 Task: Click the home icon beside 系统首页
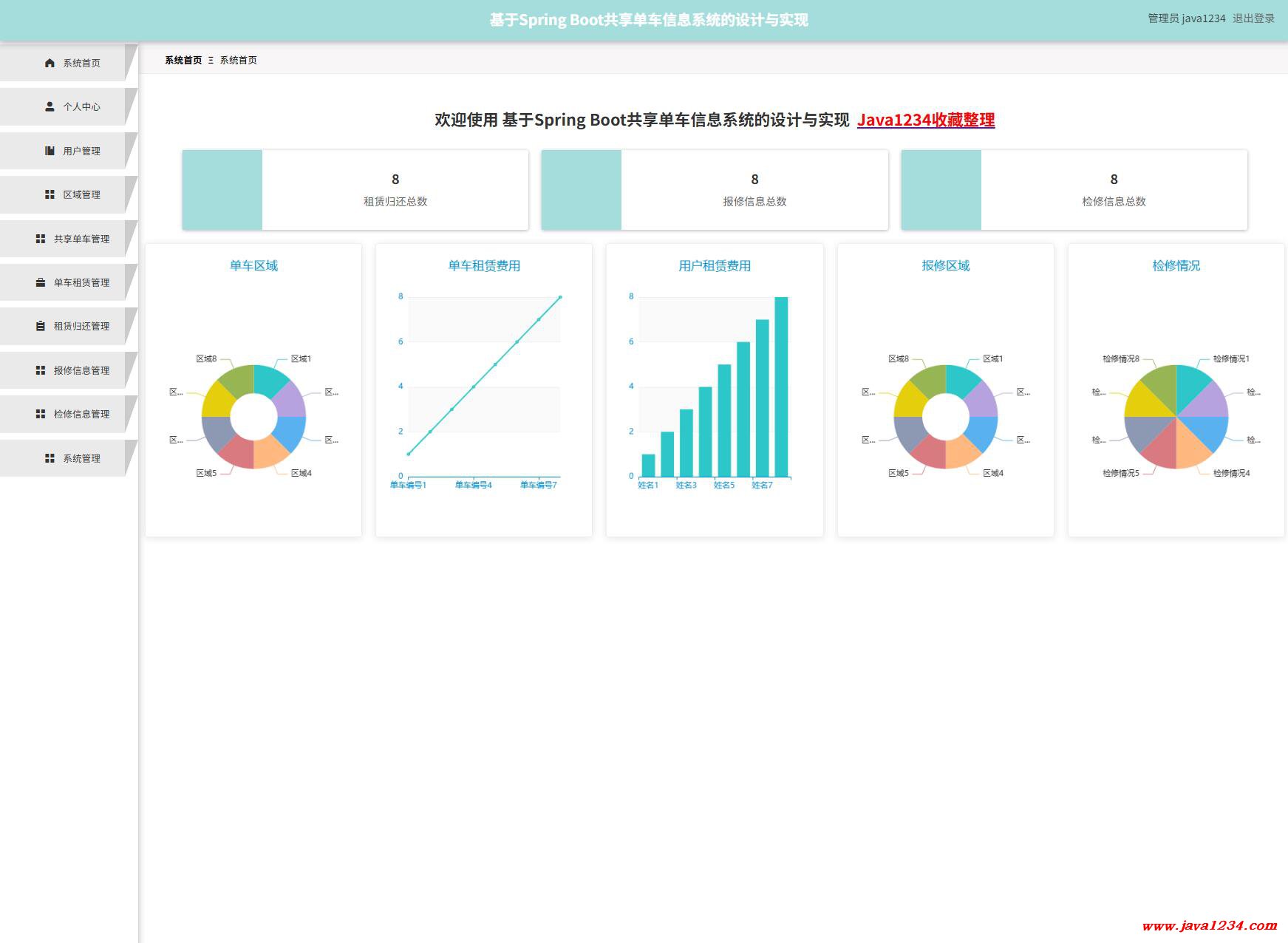(50, 63)
